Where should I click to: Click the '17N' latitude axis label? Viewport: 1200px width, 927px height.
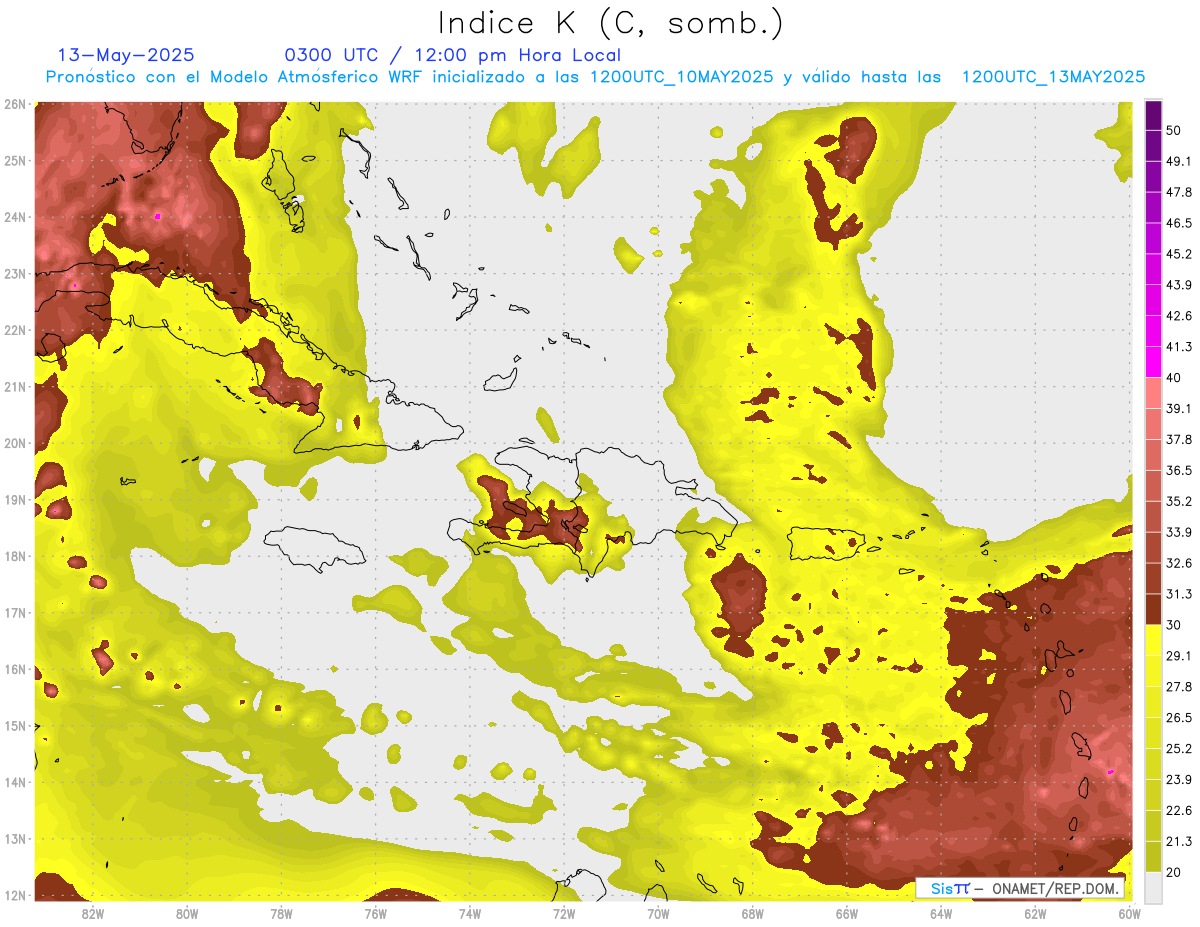pos(15,613)
